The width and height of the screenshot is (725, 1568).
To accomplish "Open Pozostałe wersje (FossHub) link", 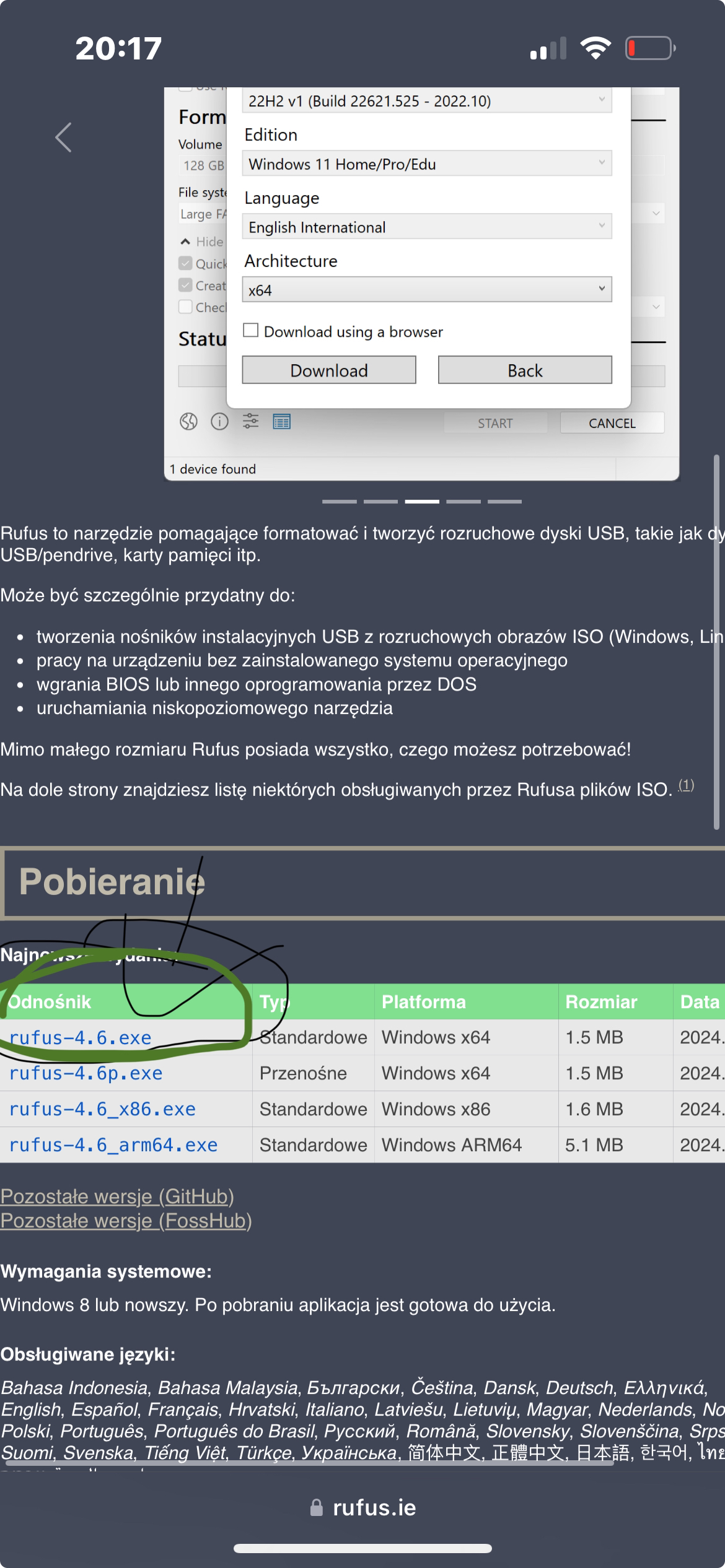I will click(x=126, y=1221).
